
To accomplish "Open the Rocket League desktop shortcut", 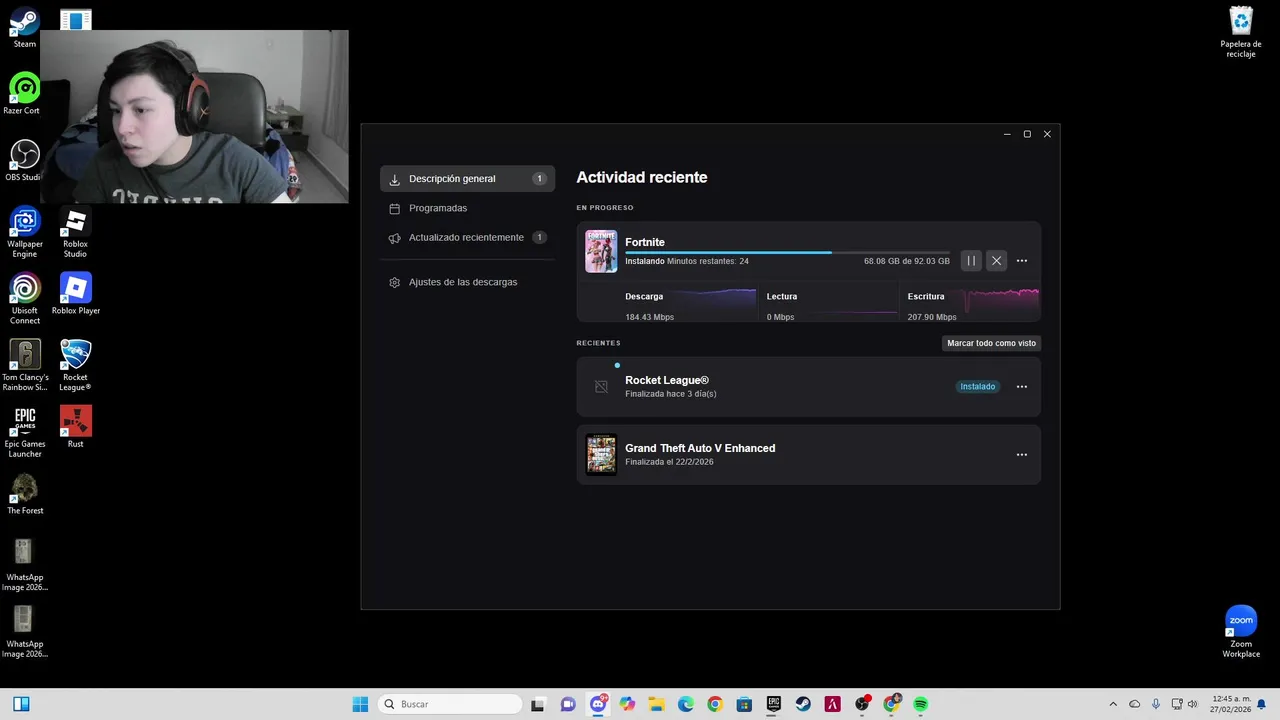I will coord(75,365).
